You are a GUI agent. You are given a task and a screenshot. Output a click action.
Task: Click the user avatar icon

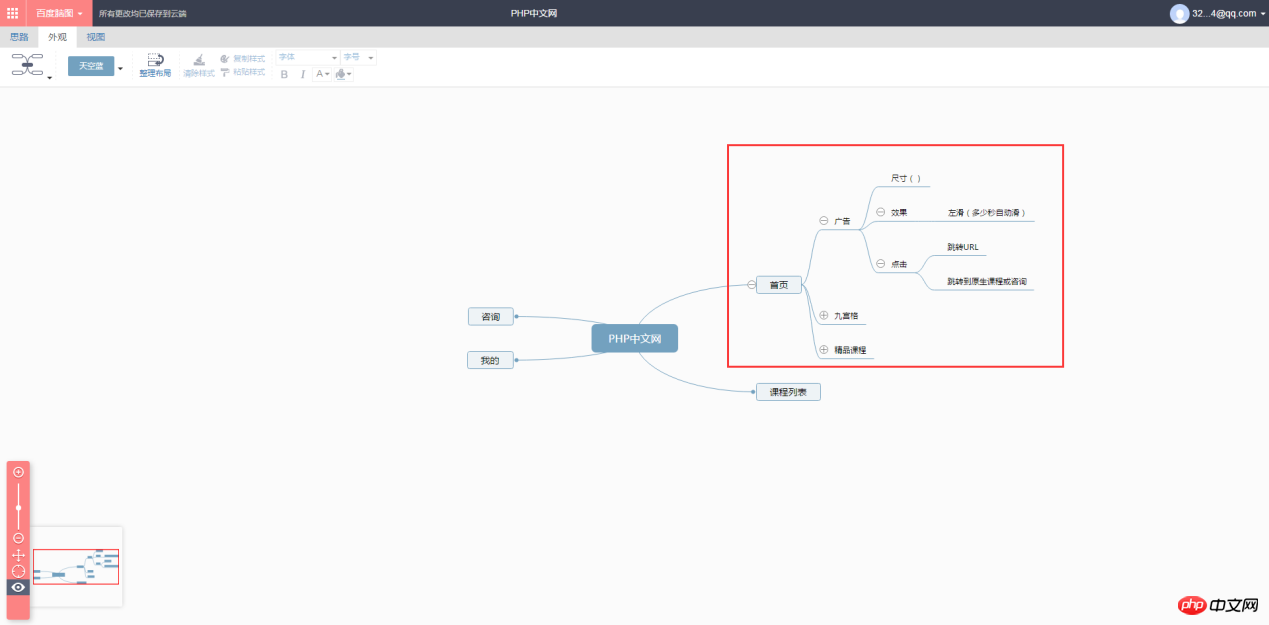tap(1179, 13)
